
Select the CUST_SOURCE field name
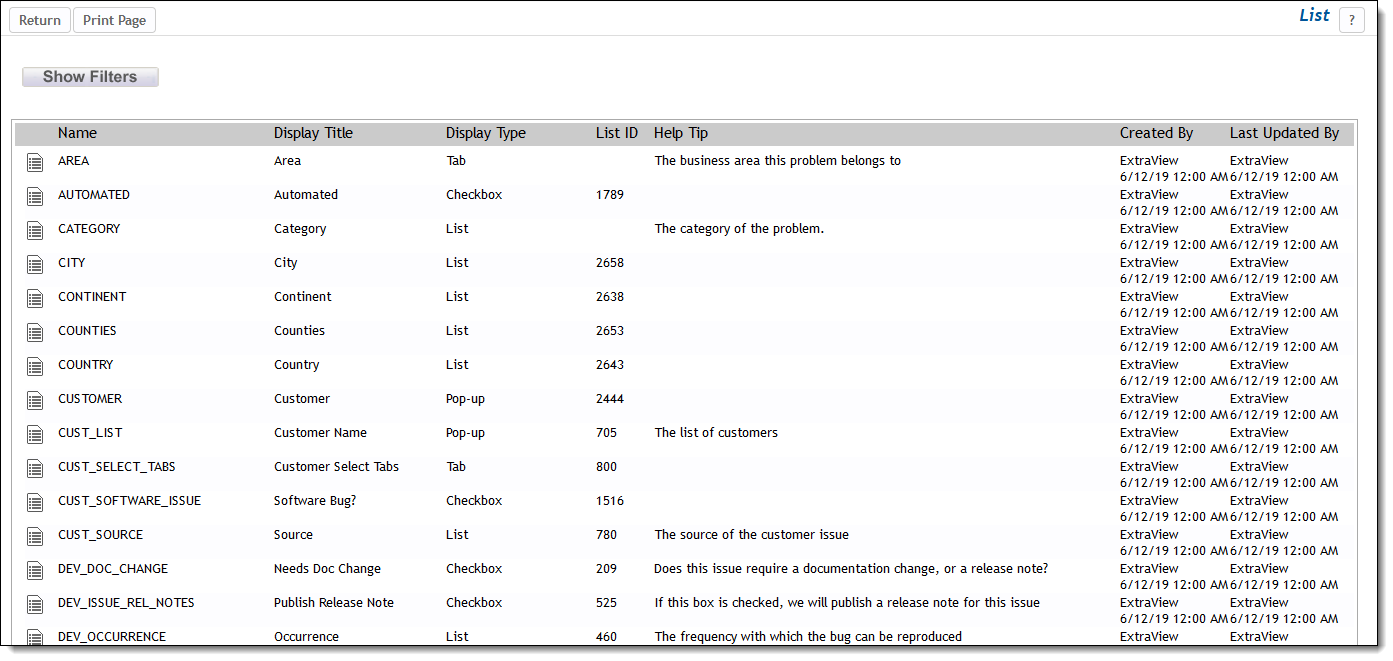(101, 534)
